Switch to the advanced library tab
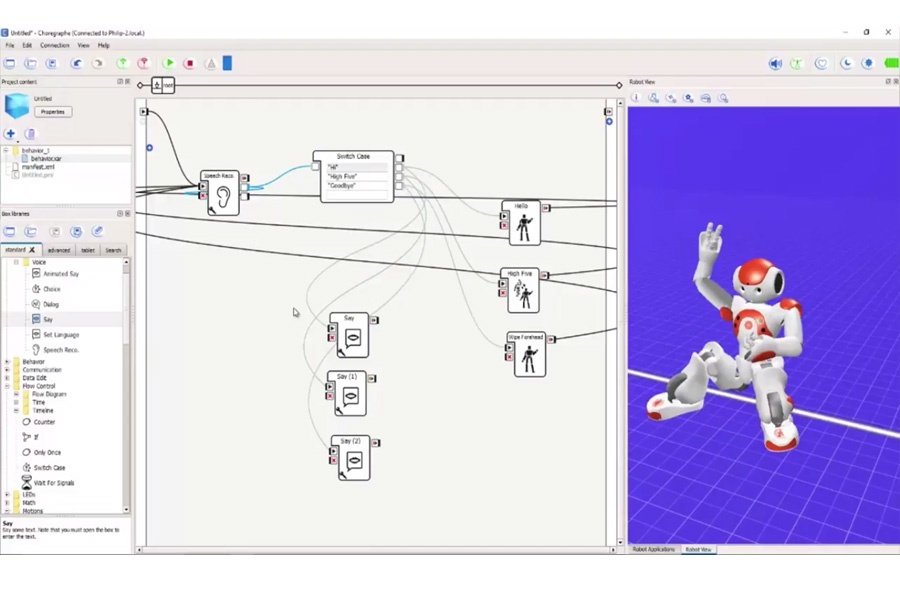Image resolution: width=900 pixels, height=600 pixels. (59, 250)
